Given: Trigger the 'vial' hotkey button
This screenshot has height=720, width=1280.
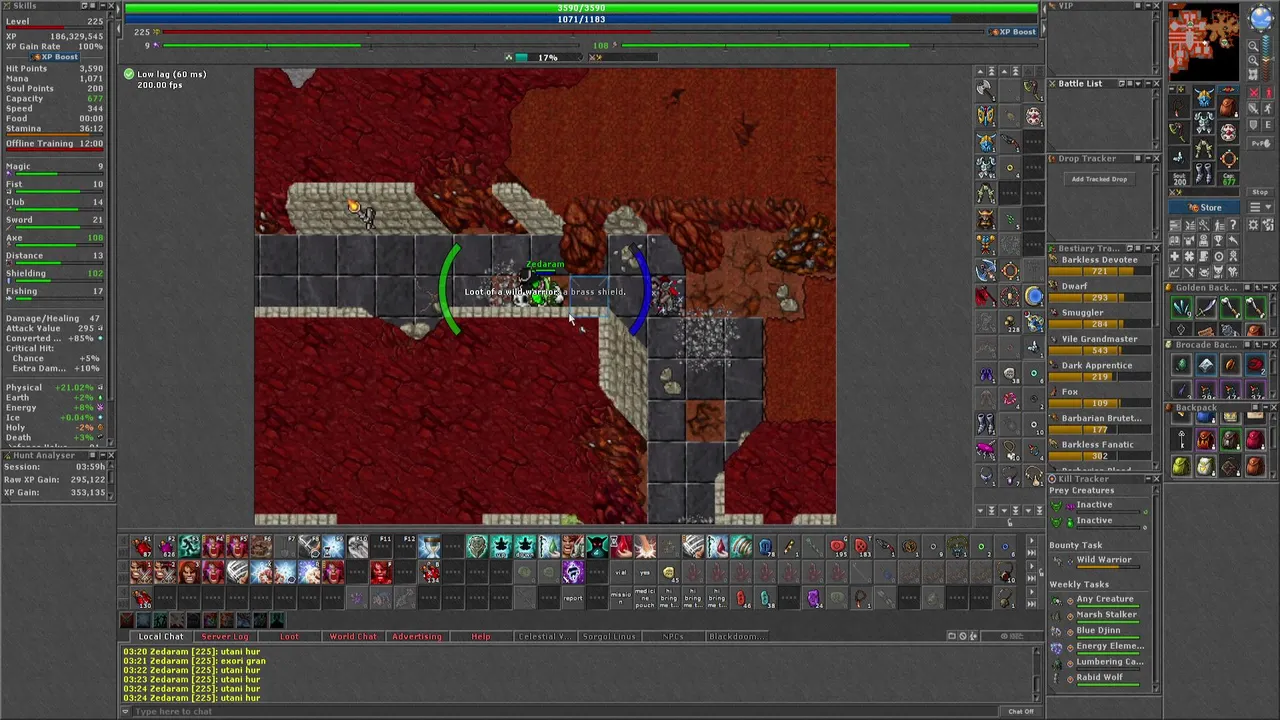Looking at the screenshot, I should pyautogui.click(x=621, y=572).
